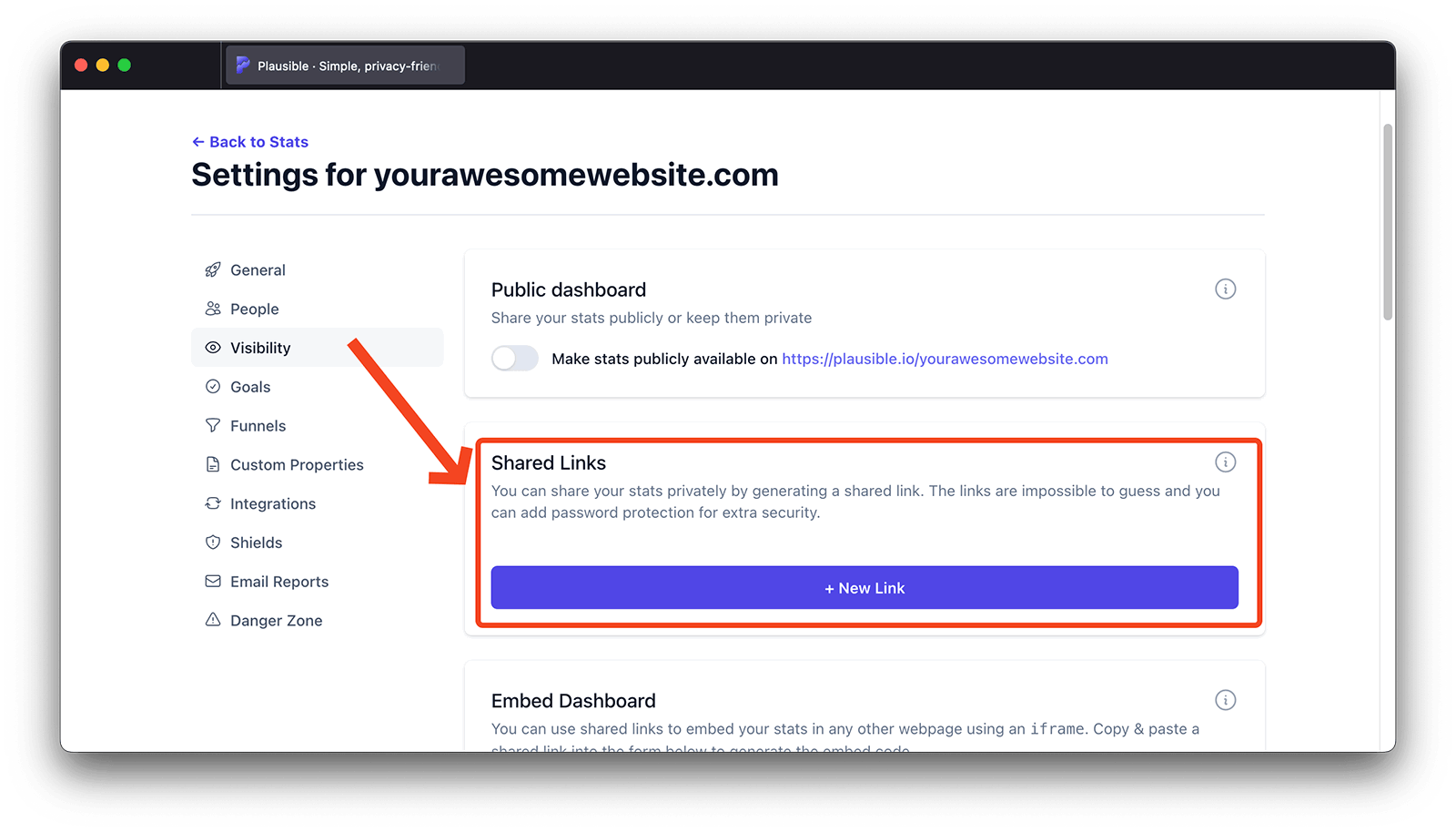Click the People users icon
Image resolution: width=1456 pixels, height=832 pixels.
[213, 309]
